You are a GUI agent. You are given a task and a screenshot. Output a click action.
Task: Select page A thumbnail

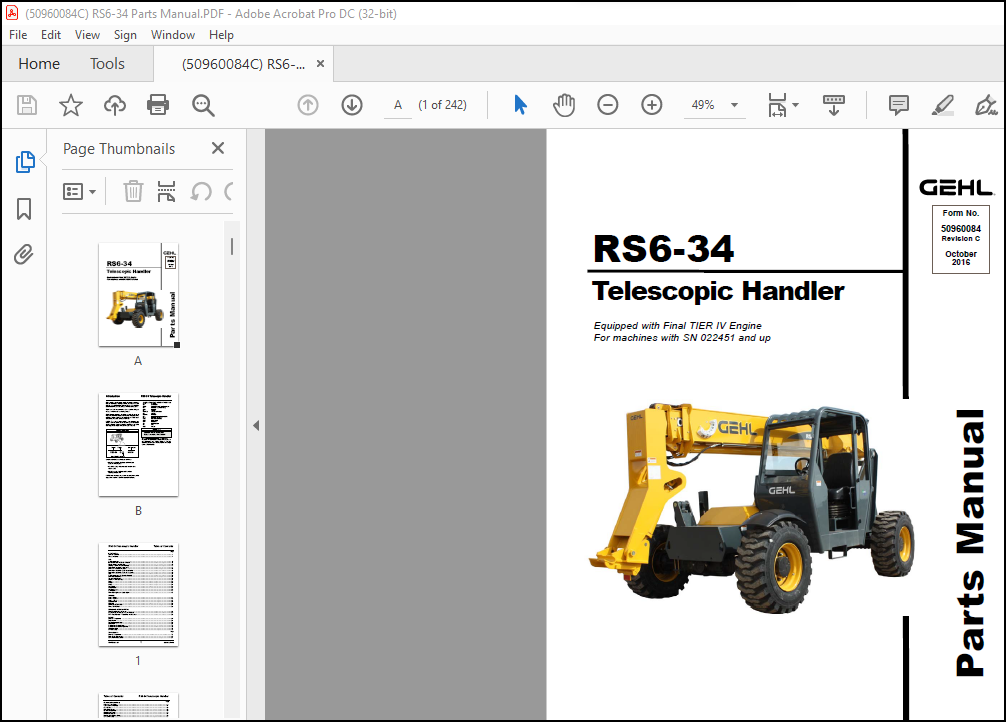pyautogui.click(x=139, y=295)
